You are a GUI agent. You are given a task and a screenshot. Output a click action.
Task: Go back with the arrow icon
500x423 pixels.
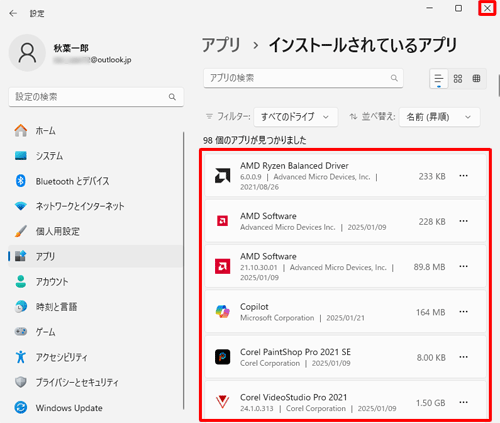[x=13, y=13]
